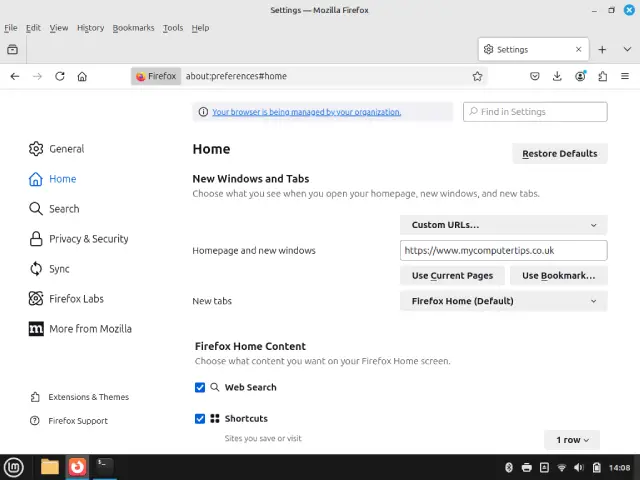Open a new tab with plus icon
640x480 pixels.
602,49
